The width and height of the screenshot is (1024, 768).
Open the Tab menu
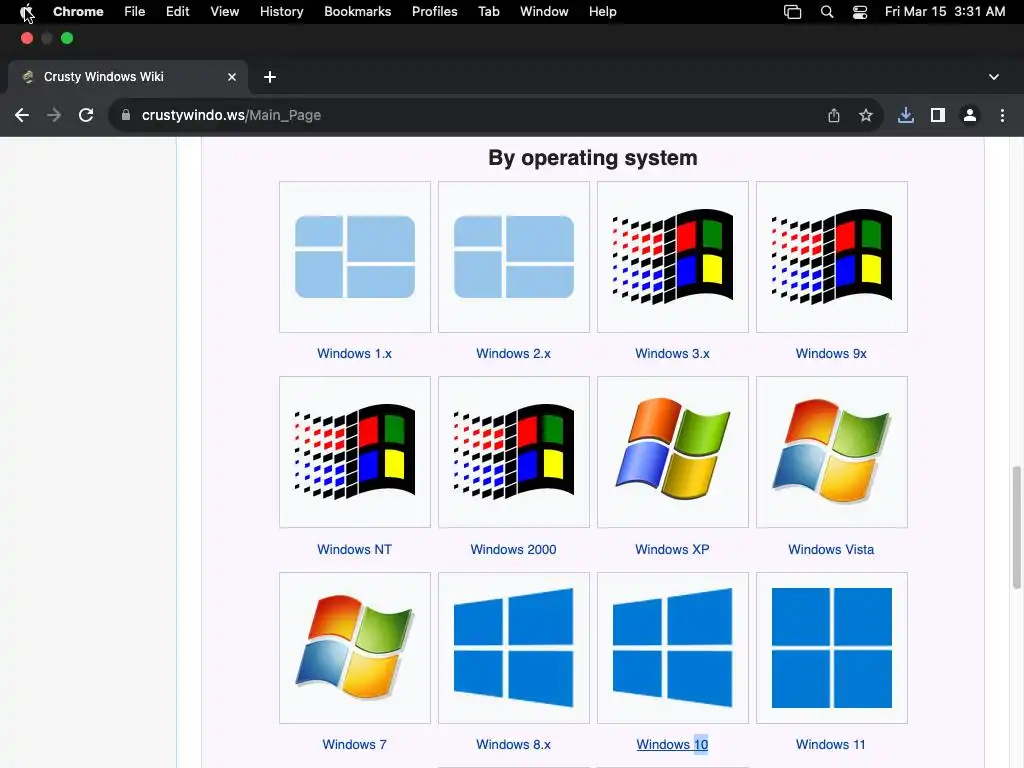click(489, 12)
